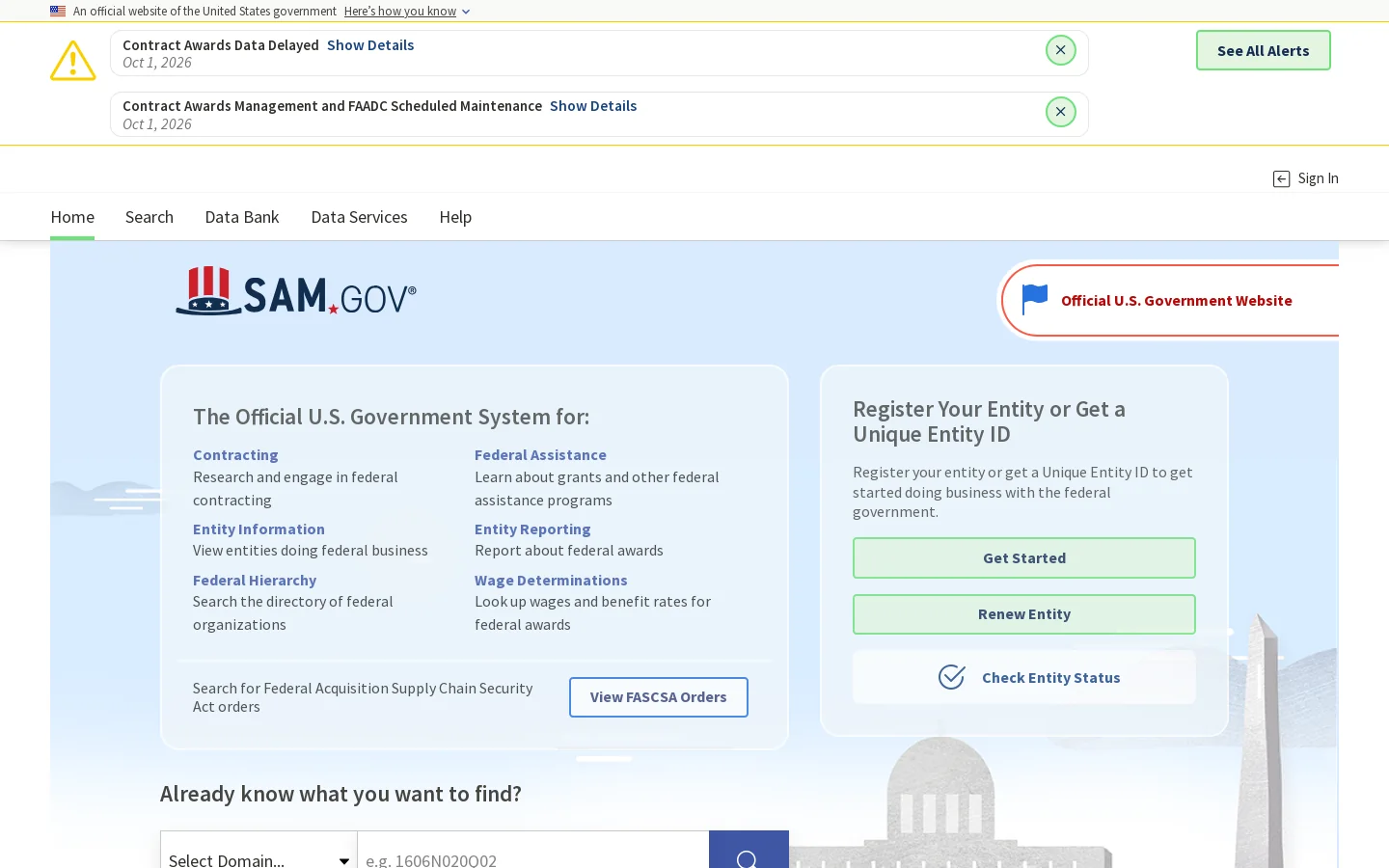
Task: Open the Data Bank tab
Action: (x=242, y=217)
